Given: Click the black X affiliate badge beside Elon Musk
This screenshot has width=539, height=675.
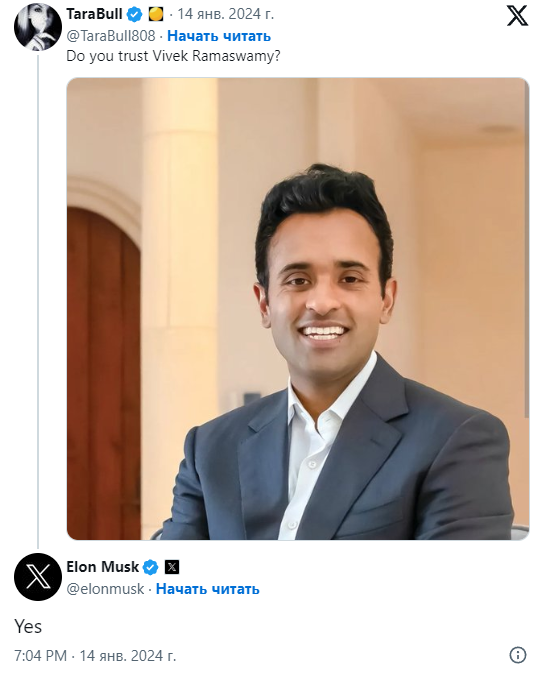Looking at the screenshot, I should click(x=172, y=567).
